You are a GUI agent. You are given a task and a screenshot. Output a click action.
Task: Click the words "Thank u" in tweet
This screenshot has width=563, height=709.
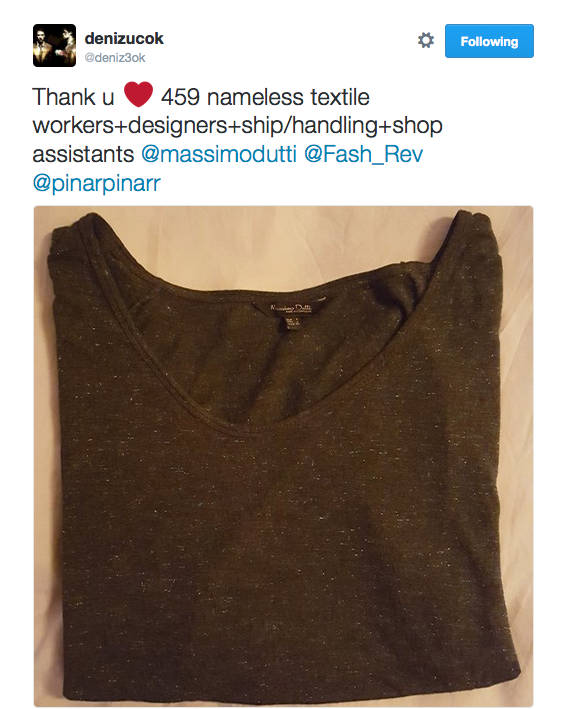pyautogui.click(x=73, y=97)
